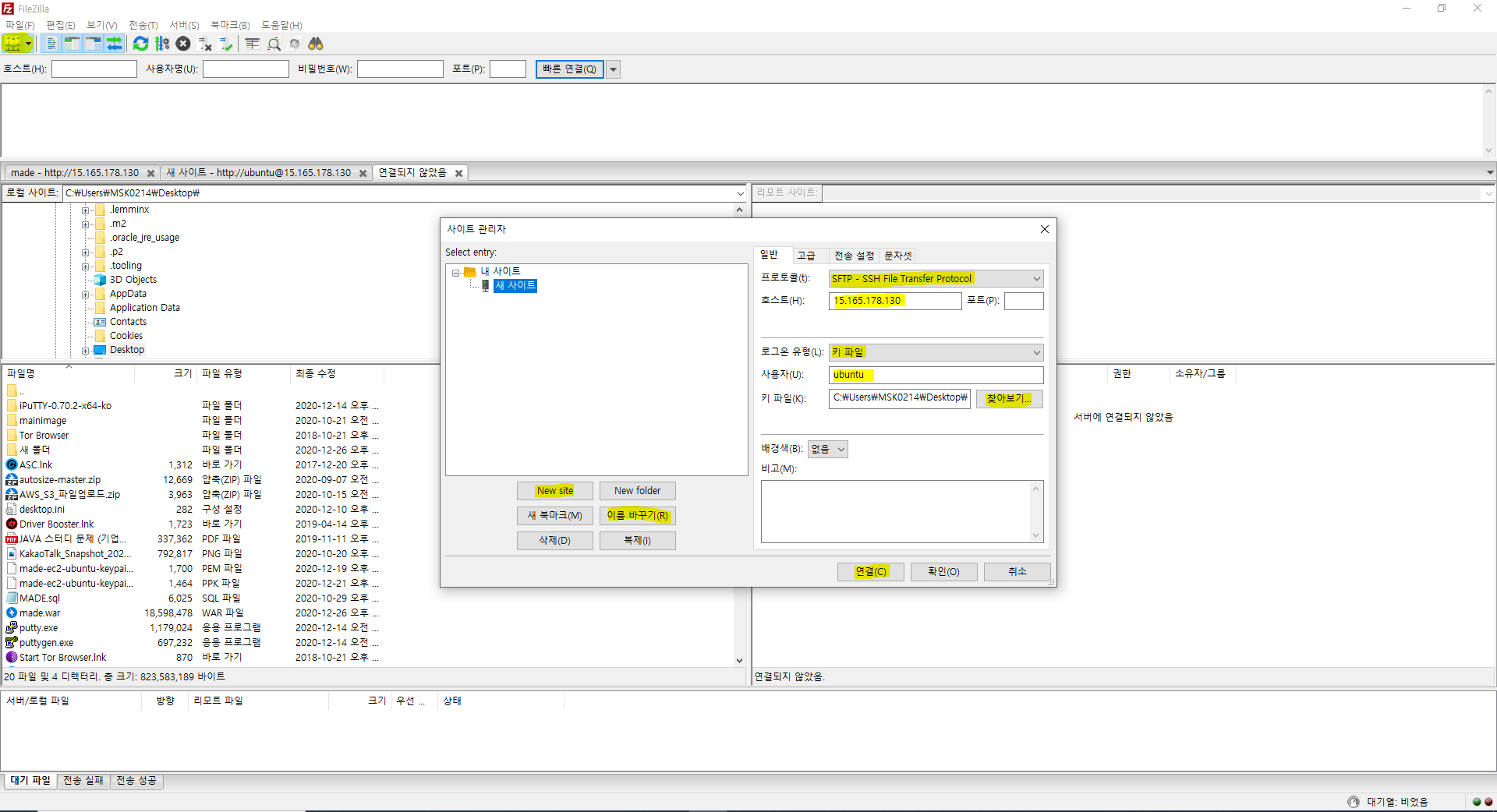The width and height of the screenshot is (1497, 812).
Task: Open the 파일(F) menu
Action: click(20, 25)
